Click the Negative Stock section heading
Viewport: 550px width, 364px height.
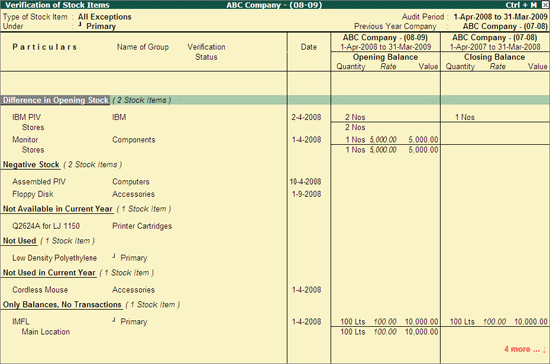click(31, 164)
